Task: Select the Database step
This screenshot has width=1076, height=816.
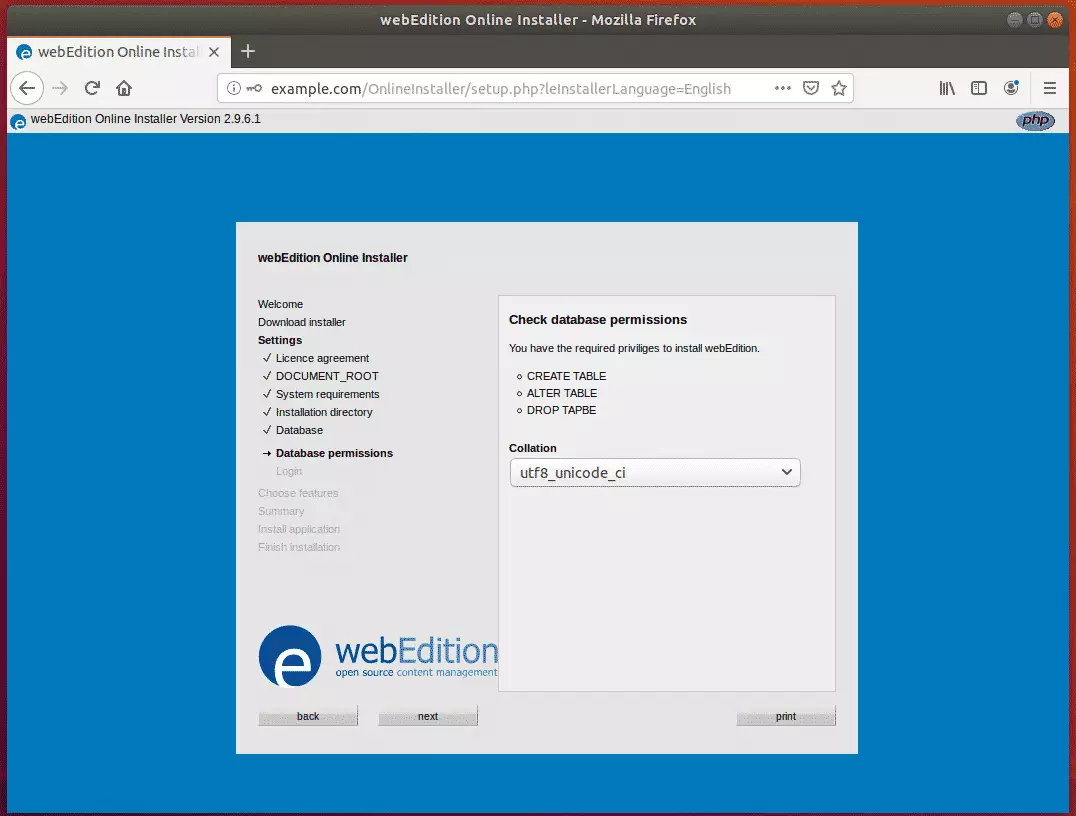Action: (x=299, y=430)
